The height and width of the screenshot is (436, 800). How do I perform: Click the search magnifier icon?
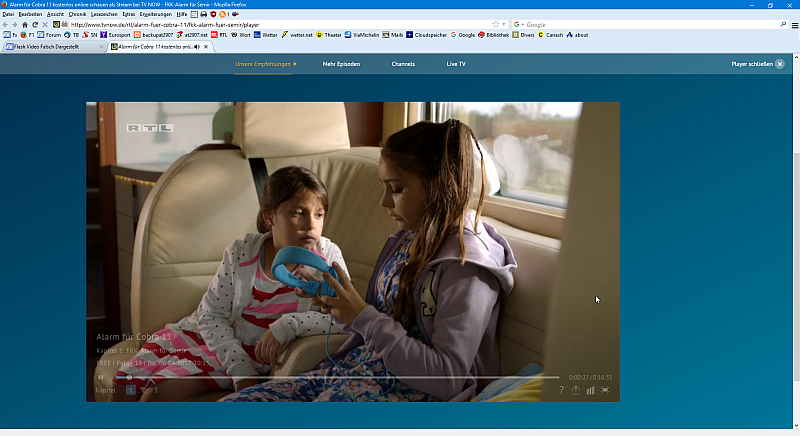783,24
